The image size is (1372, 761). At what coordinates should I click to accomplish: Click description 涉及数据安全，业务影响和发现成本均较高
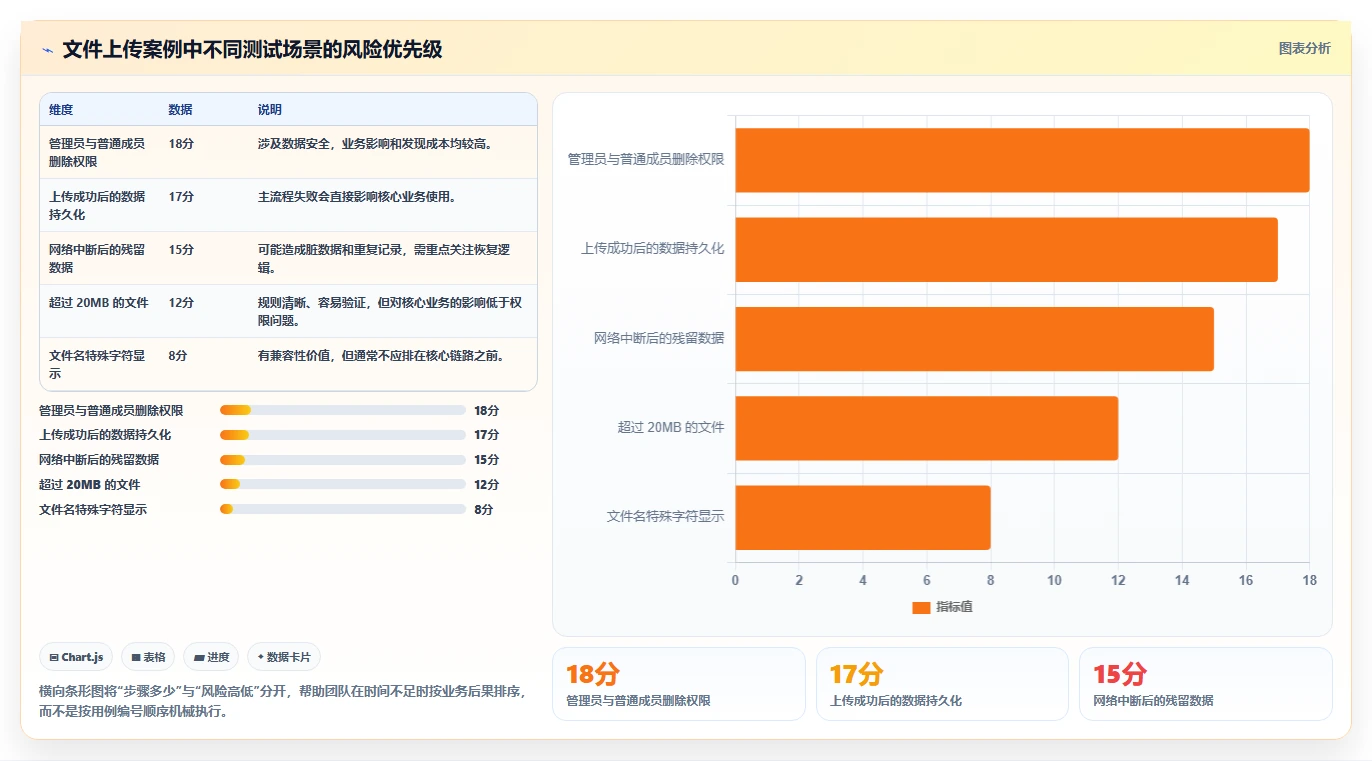tap(375, 144)
